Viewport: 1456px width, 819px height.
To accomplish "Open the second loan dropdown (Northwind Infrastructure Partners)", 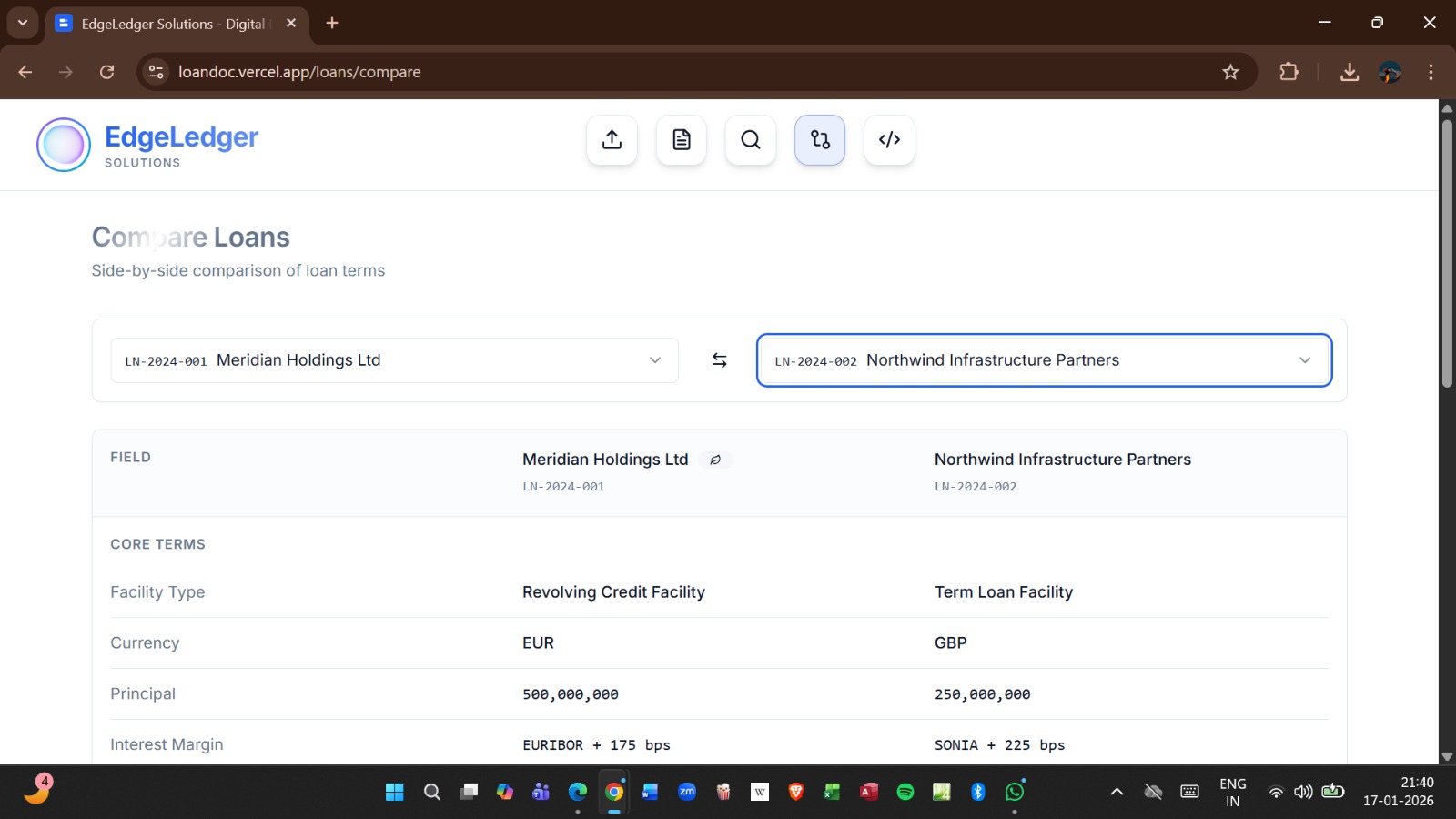I will tap(1044, 360).
